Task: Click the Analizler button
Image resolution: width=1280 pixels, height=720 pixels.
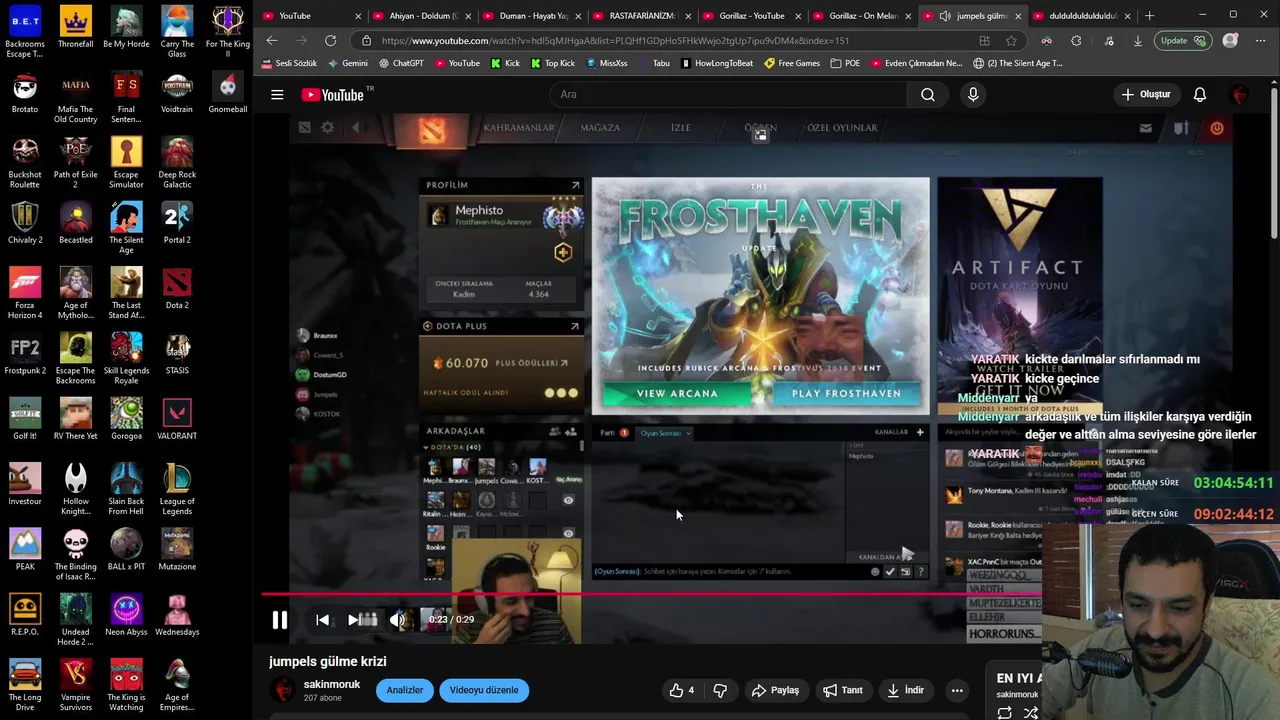Action: click(405, 690)
